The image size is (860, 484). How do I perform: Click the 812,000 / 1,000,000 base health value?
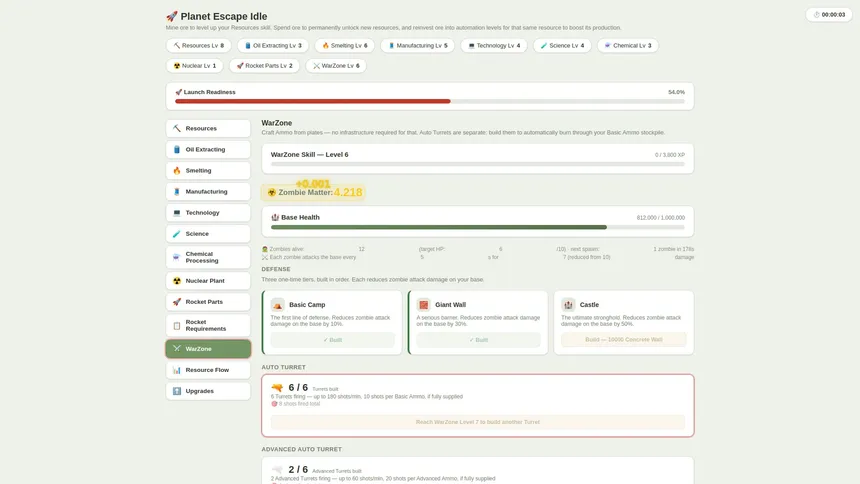click(x=660, y=218)
